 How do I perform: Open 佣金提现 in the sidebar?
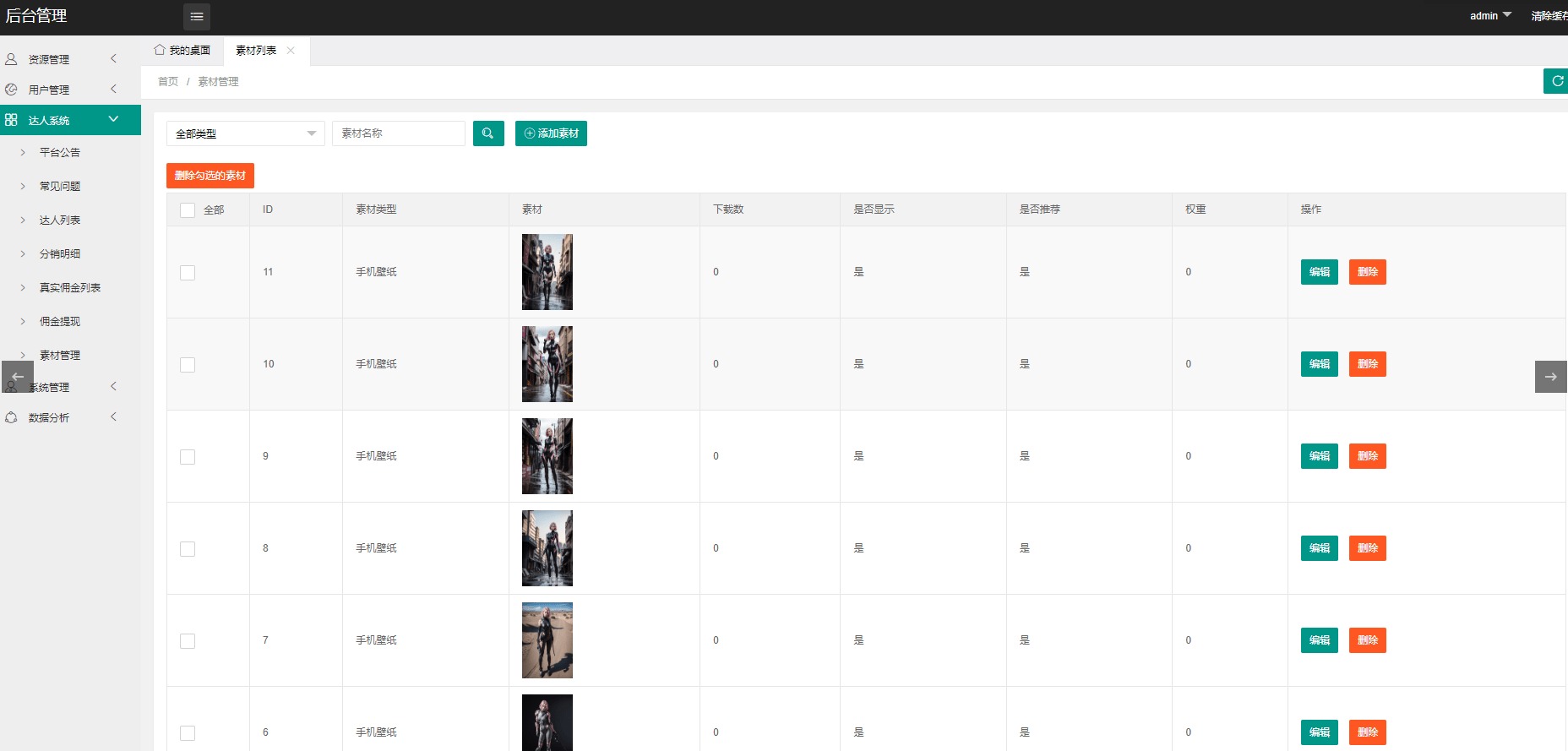(60, 322)
